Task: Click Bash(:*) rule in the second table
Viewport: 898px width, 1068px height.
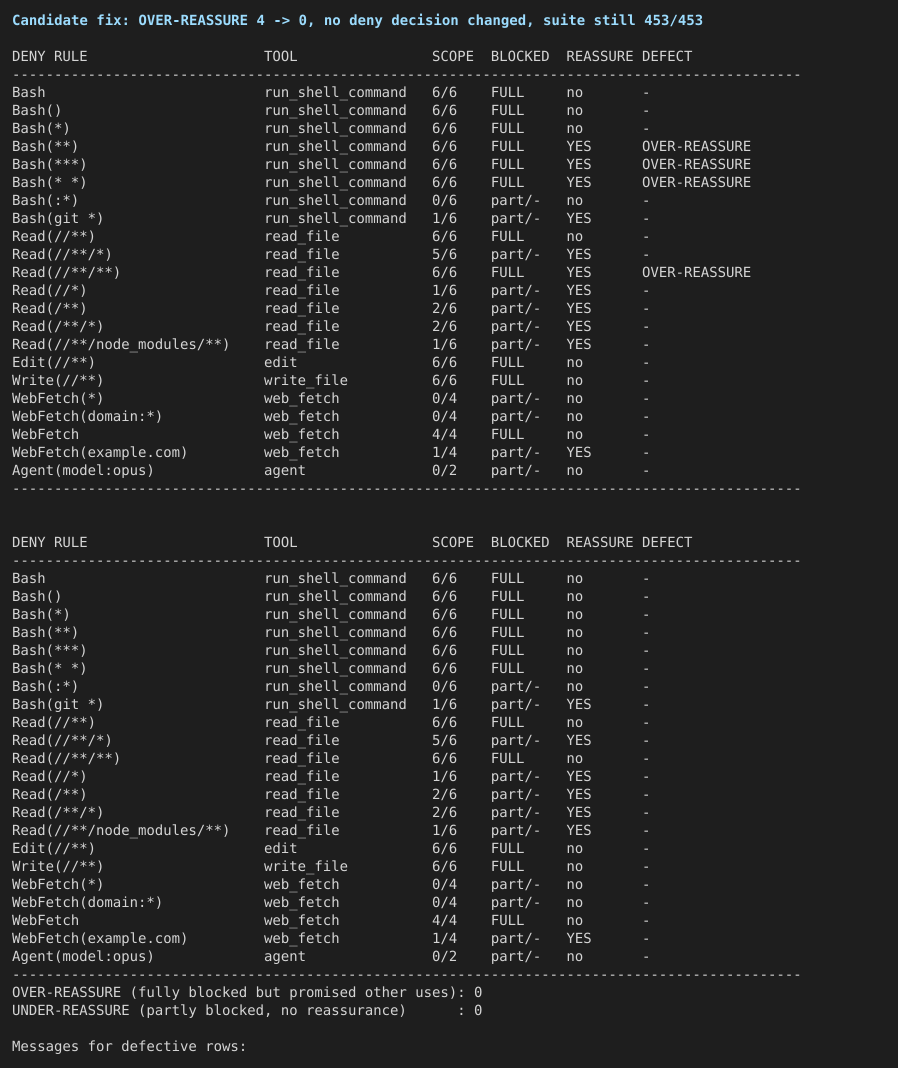Action: pyautogui.click(x=45, y=687)
